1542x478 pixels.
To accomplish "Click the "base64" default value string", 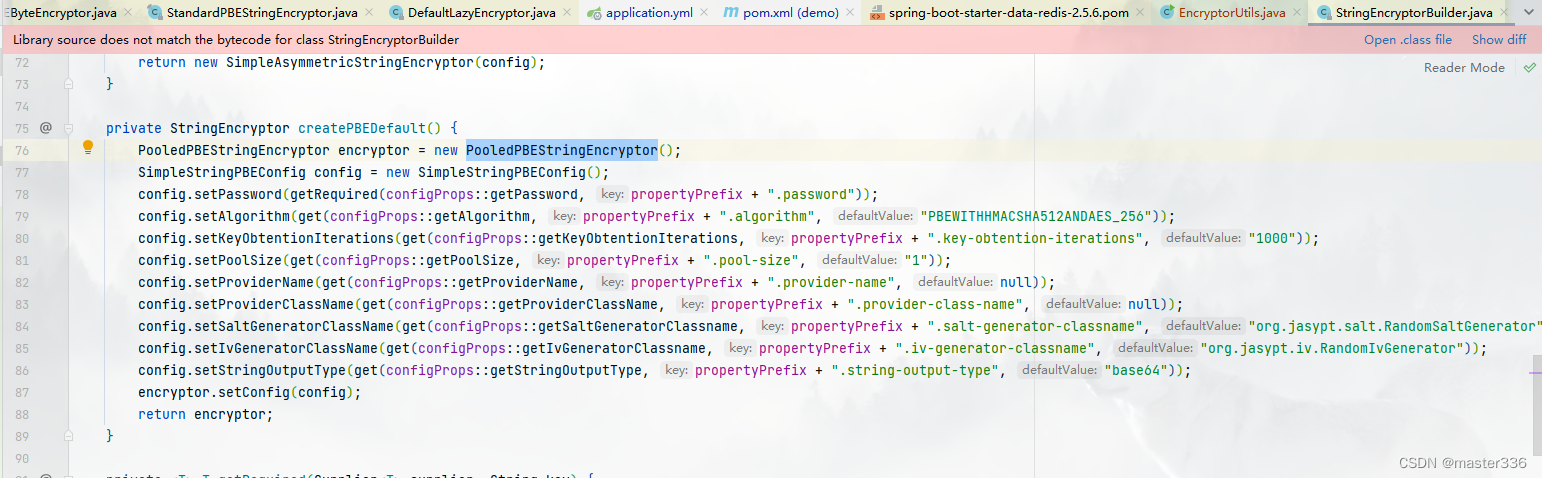I will tap(1138, 370).
